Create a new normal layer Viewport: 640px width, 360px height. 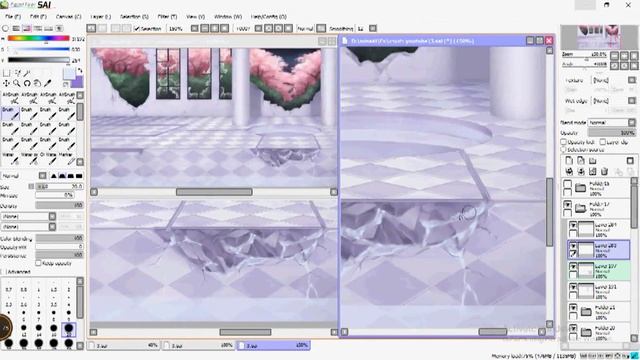(x=569, y=161)
